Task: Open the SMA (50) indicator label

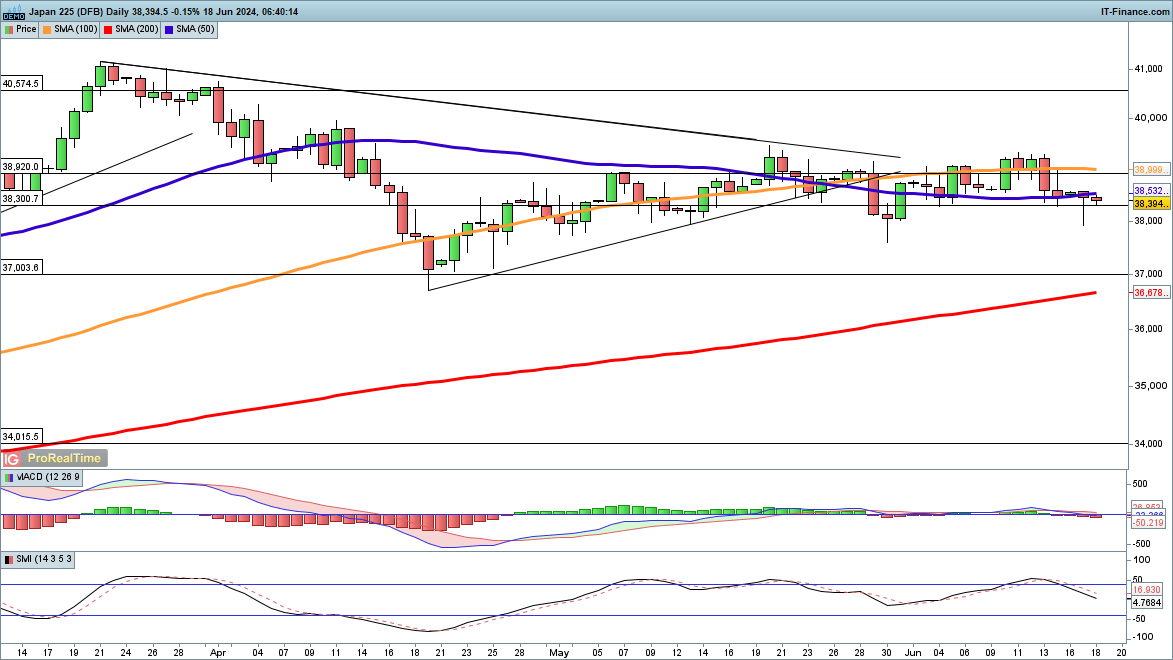Action: (192, 30)
